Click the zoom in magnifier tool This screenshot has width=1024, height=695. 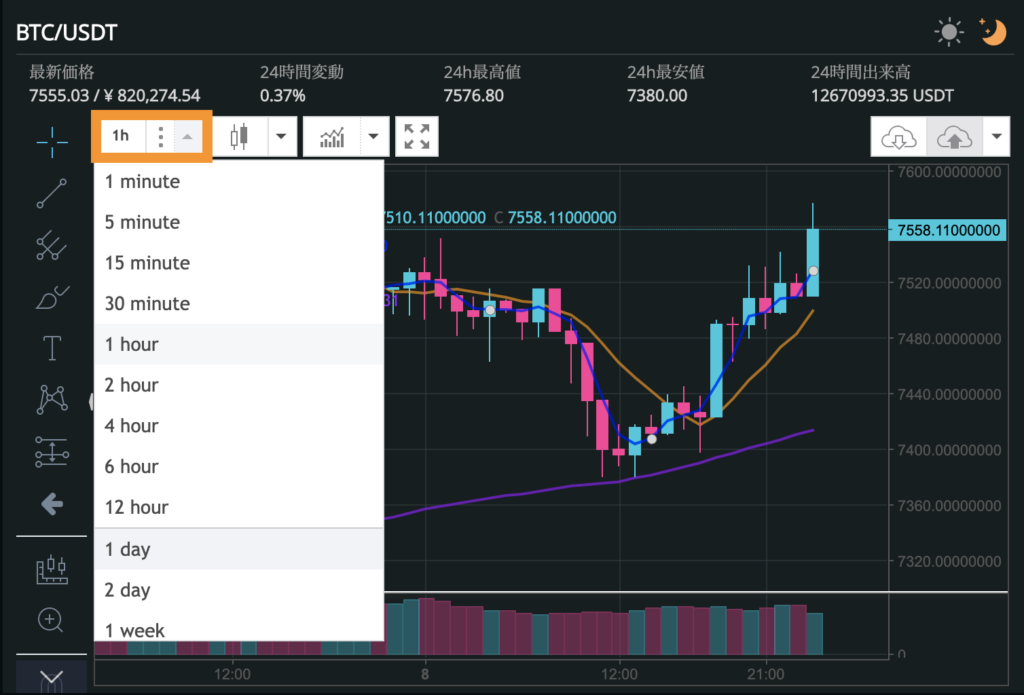(51, 620)
